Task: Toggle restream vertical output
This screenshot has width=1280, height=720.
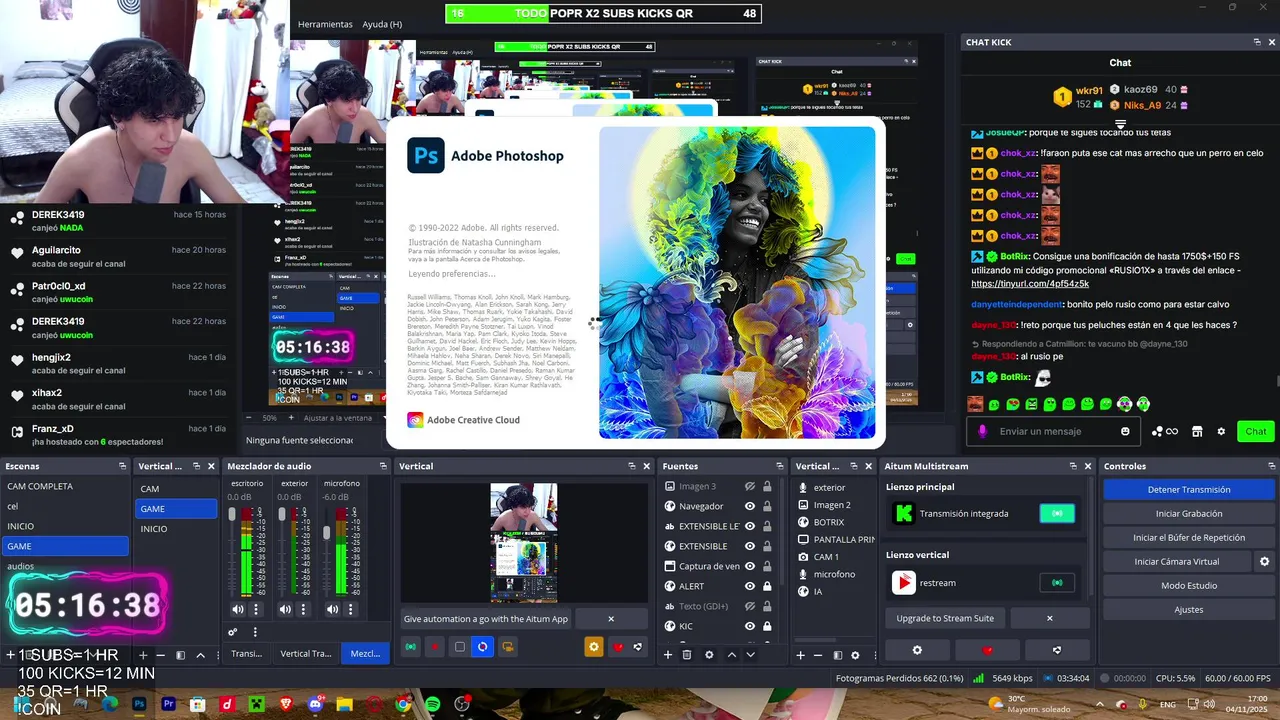Action: pyautogui.click(x=1057, y=582)
